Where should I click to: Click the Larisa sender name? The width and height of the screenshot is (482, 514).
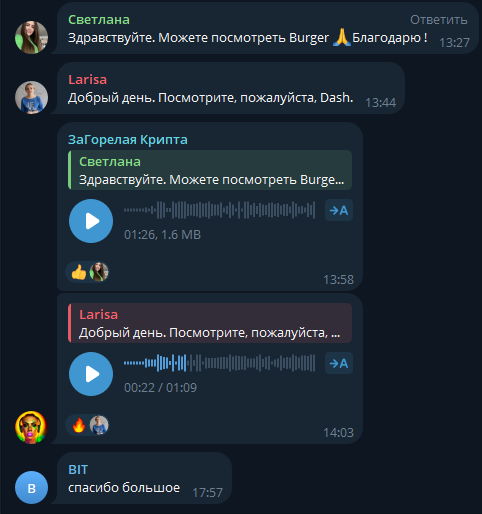88,80
